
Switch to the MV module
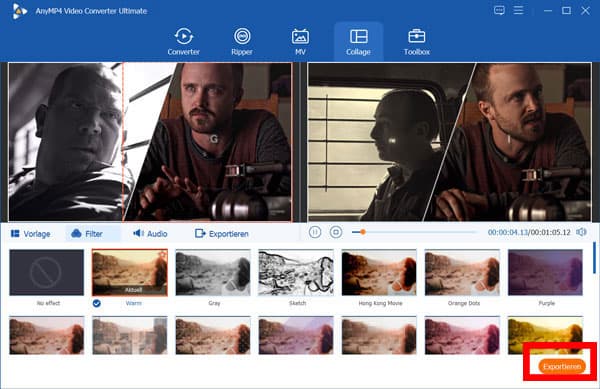click(x=300, y=42)
